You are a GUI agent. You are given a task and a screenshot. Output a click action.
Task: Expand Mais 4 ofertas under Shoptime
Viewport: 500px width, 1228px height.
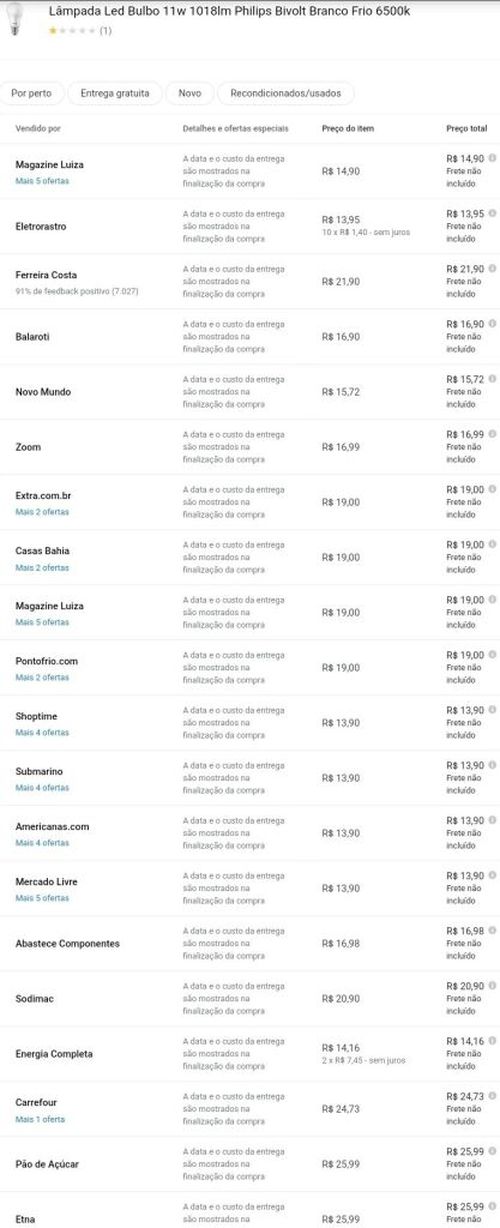[x=42, y=732]
